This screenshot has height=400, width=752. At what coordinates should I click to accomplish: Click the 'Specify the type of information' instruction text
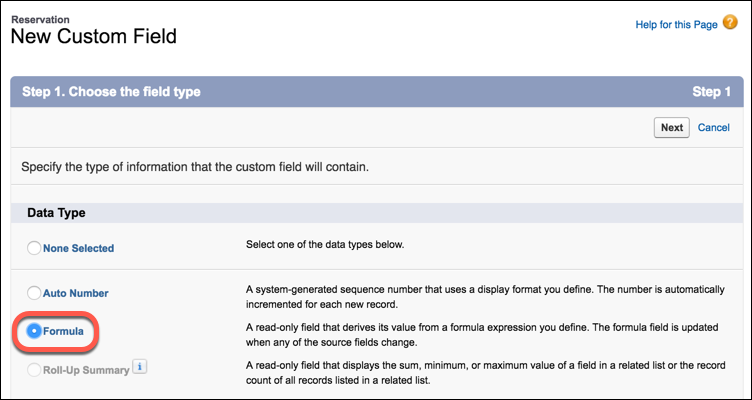(195, 168)
